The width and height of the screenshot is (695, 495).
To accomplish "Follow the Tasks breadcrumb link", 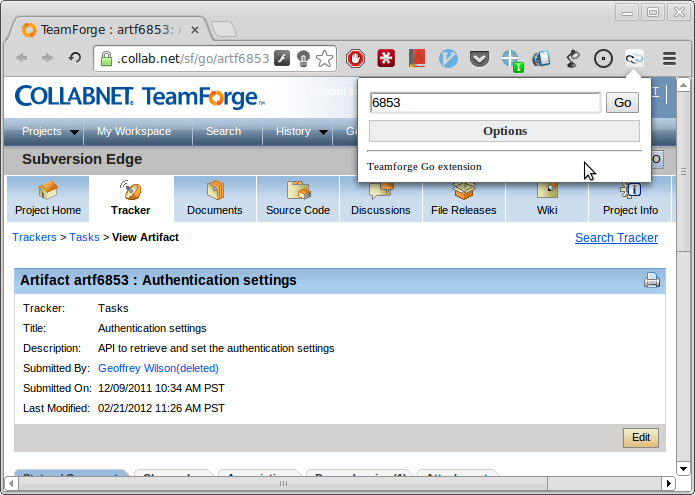I will [84, 237].
